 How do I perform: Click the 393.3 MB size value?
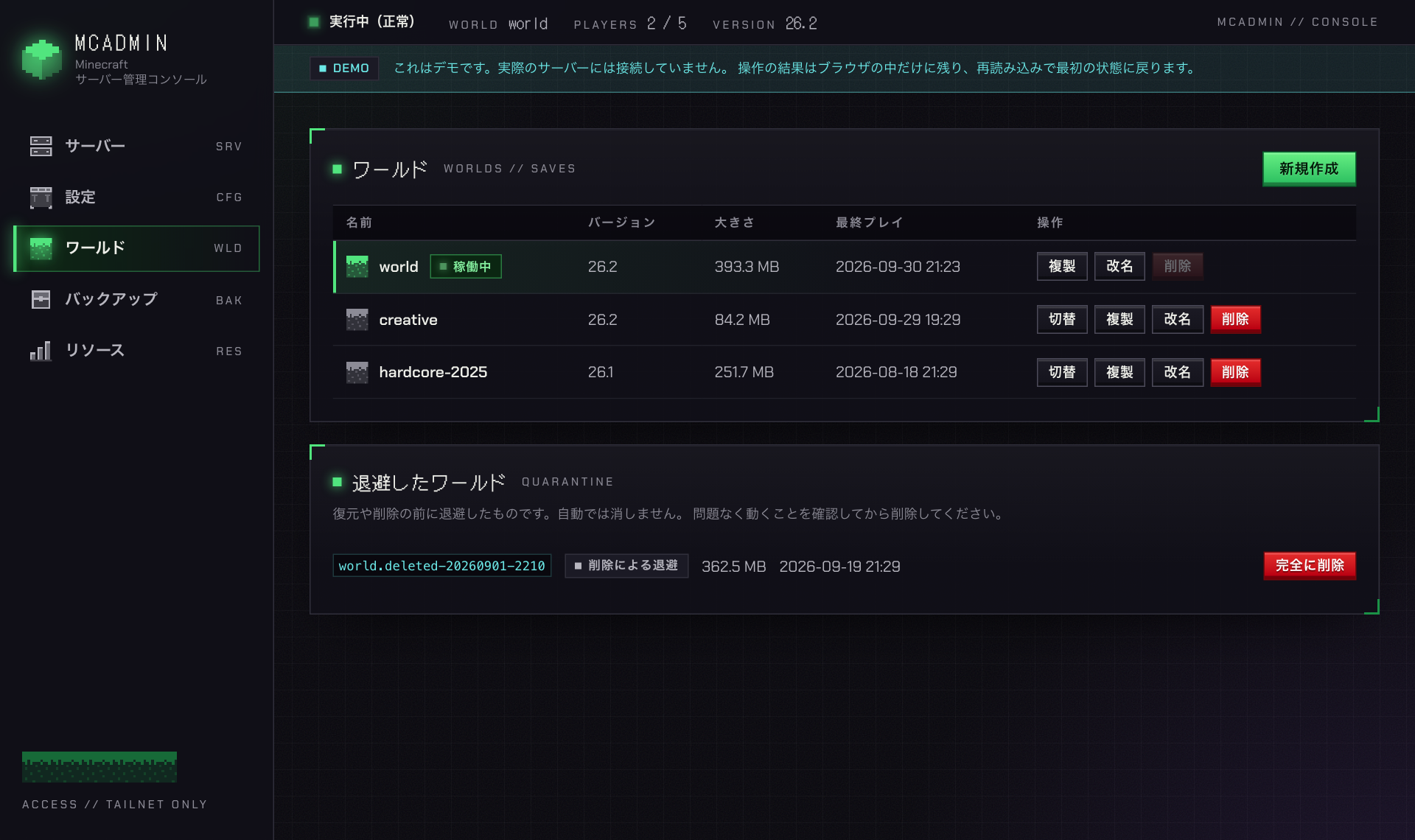pyautogui.click(x=747, y=267)
